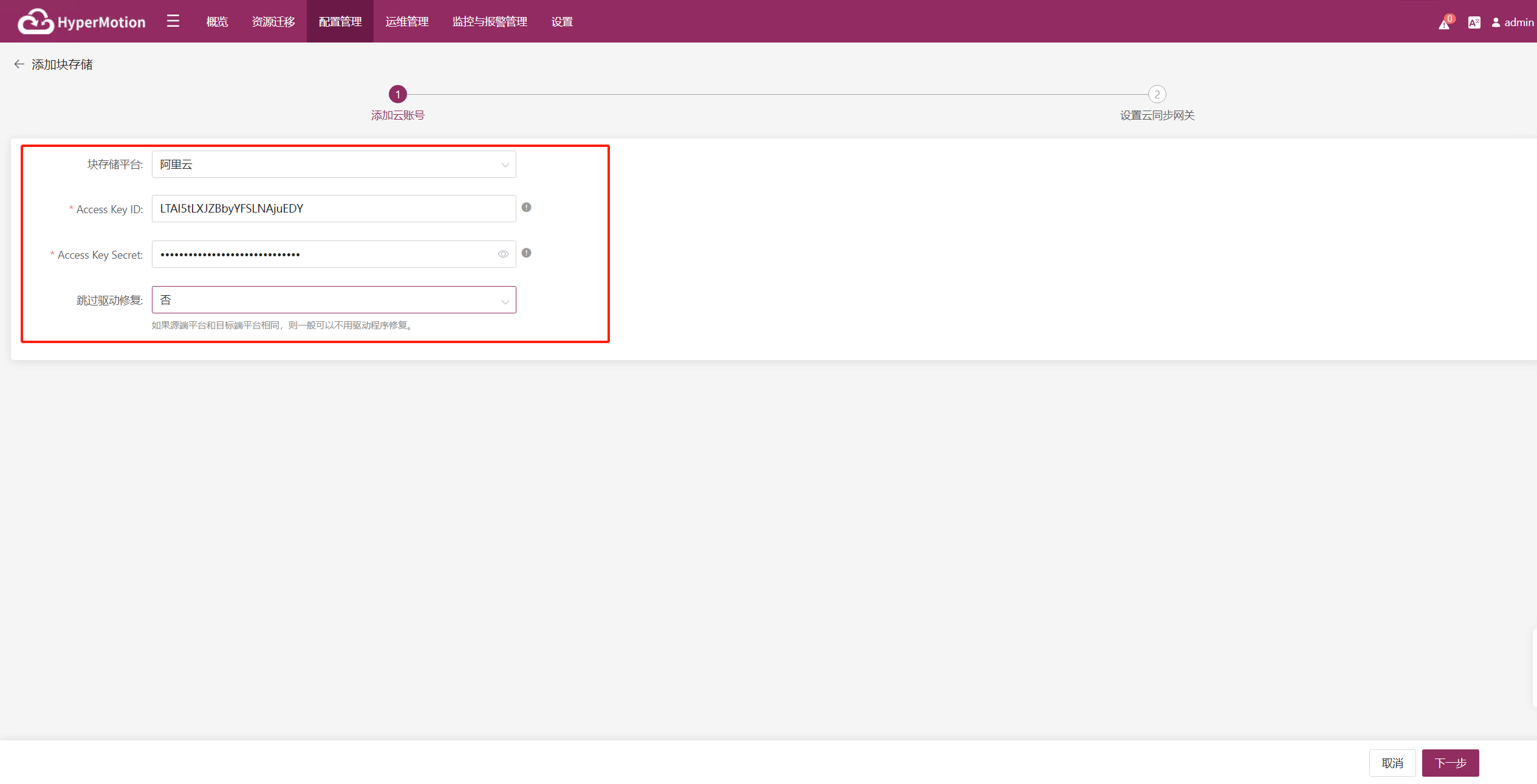The width and height of the screenshot is (1537, 784).
Task: Click the 取消 button
Action: click(1392, 763)
